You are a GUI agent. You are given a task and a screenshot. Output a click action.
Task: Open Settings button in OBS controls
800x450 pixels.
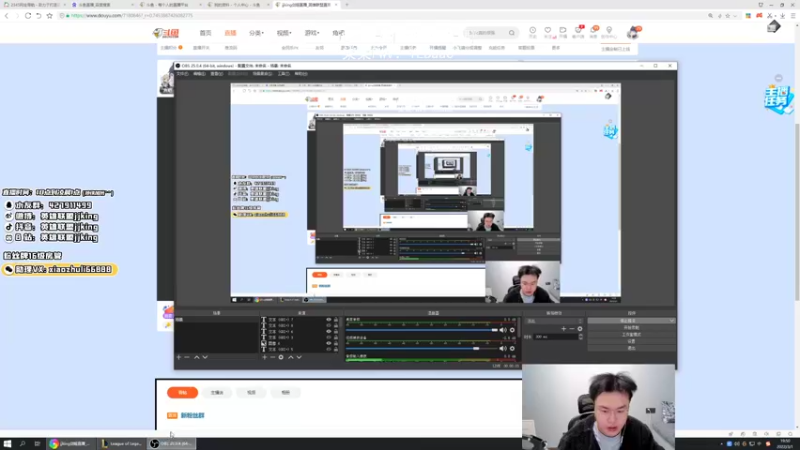point(631,341)
